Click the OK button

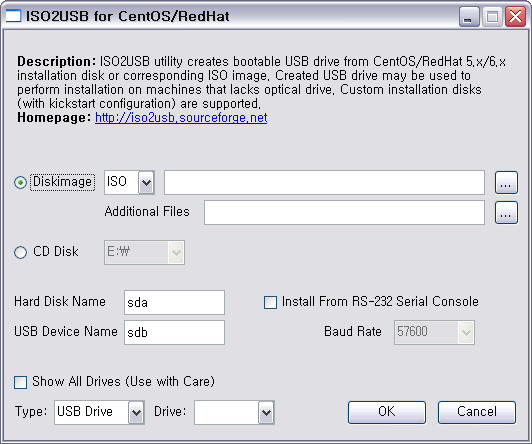coord(387,412)
